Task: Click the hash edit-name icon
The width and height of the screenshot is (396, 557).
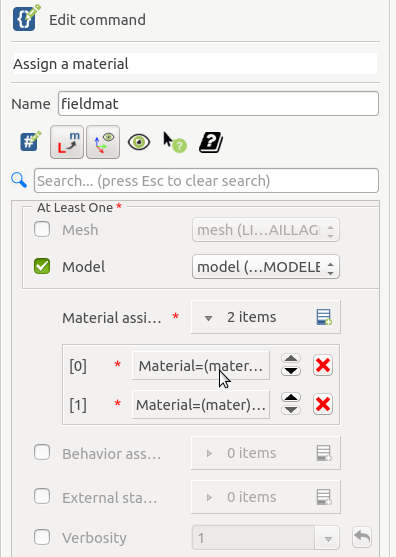Action: click(30, 141)
